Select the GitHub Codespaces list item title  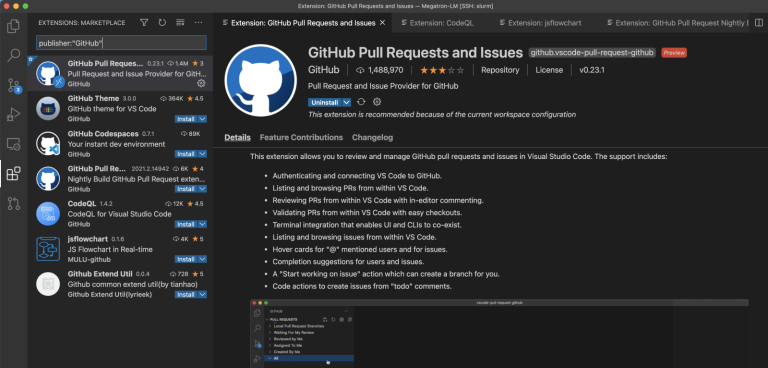pyautogui.click(x=104, y=133)
